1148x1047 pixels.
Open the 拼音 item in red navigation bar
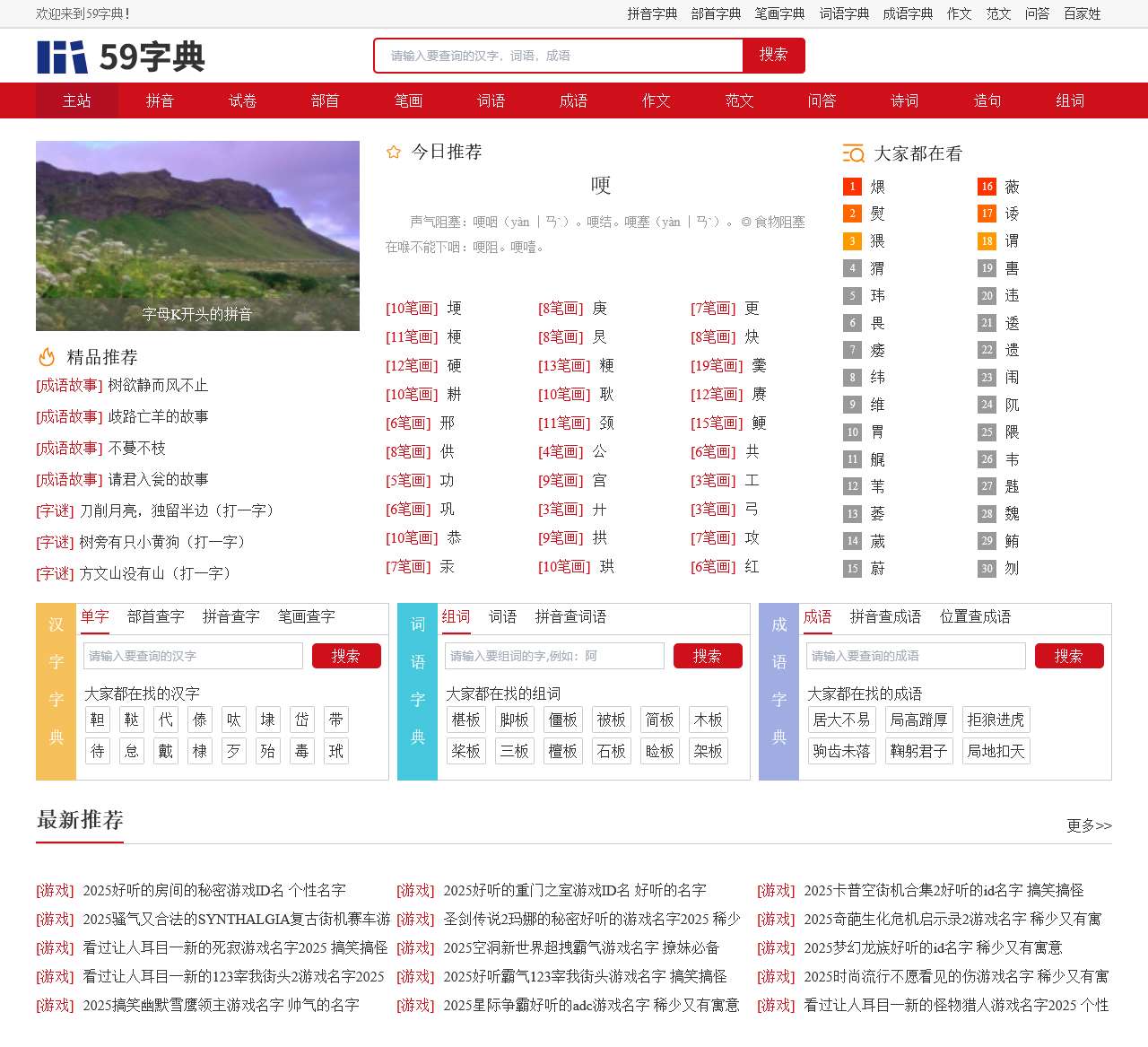point(160,100)
